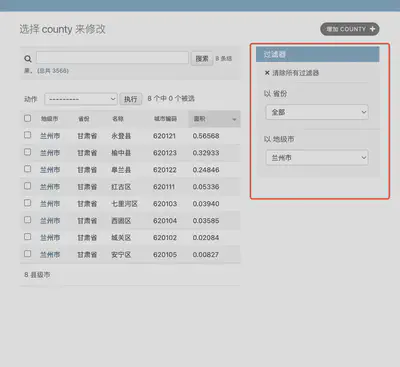
Task: Click the 地级市 column header
Action: point(49,119)
